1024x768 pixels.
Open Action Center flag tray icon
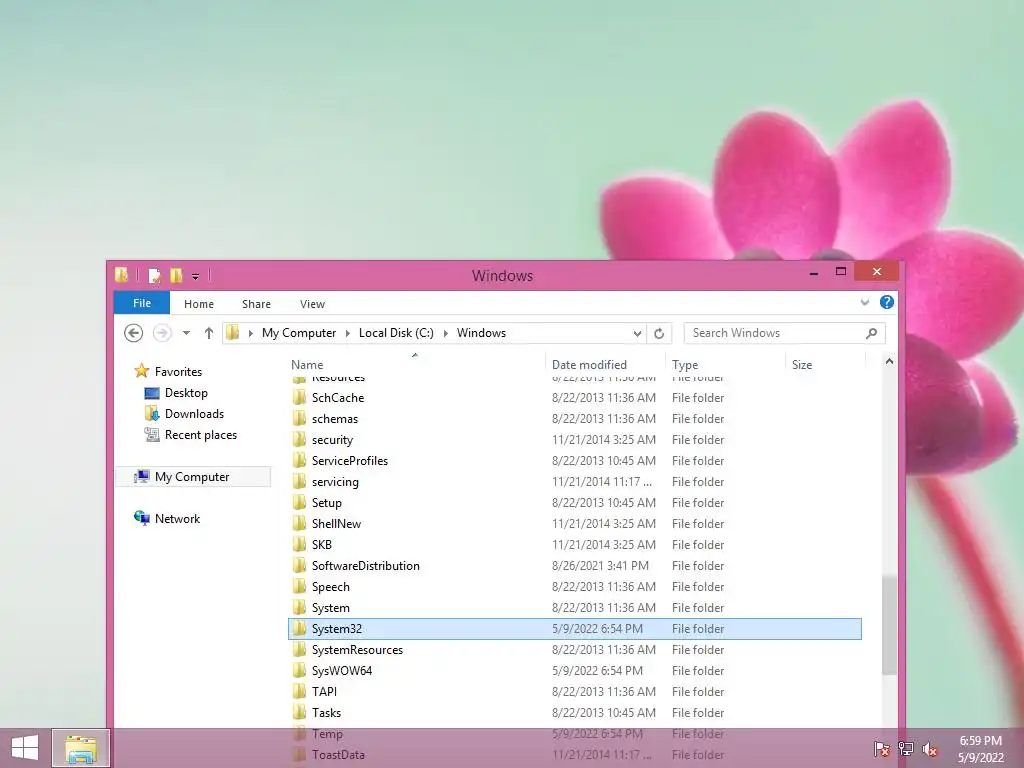[x=881, y=749]
